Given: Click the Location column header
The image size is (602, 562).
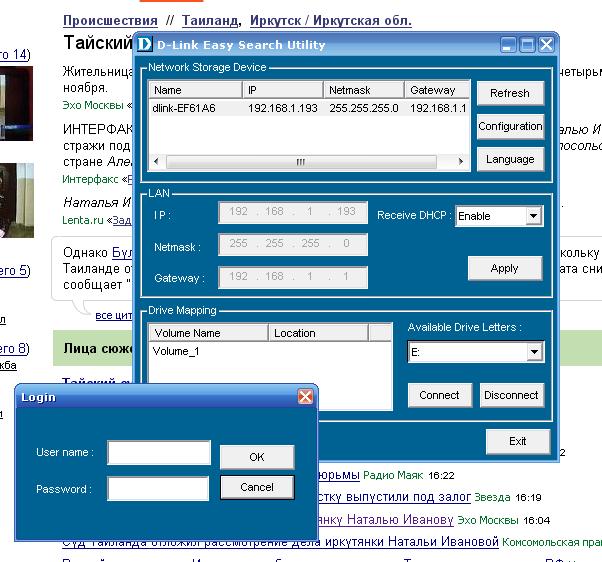Looking at the screenshot, I should [x=318, y=333].
